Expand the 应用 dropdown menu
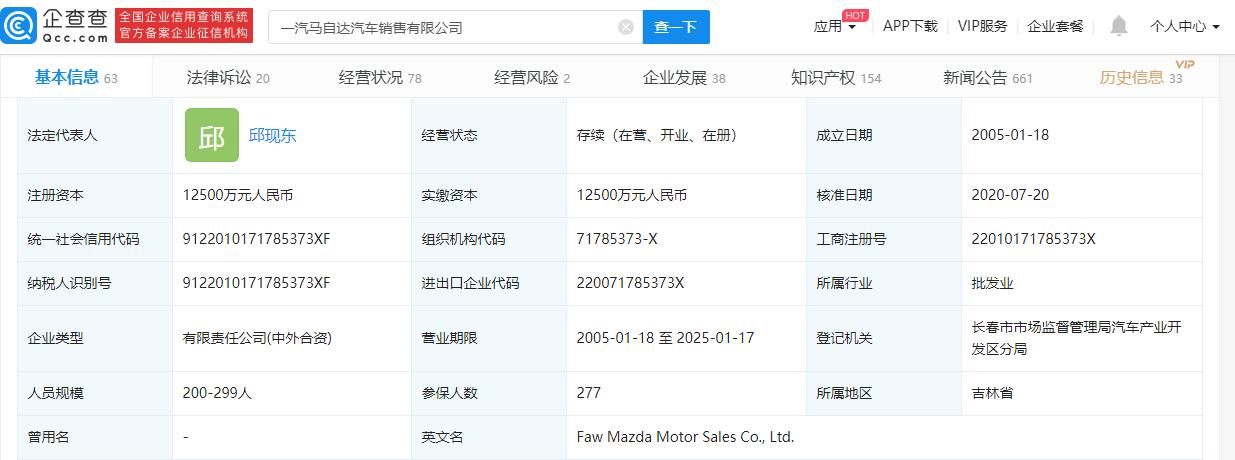The height and width of the screenshot is (460, 1235). (835, 27)
